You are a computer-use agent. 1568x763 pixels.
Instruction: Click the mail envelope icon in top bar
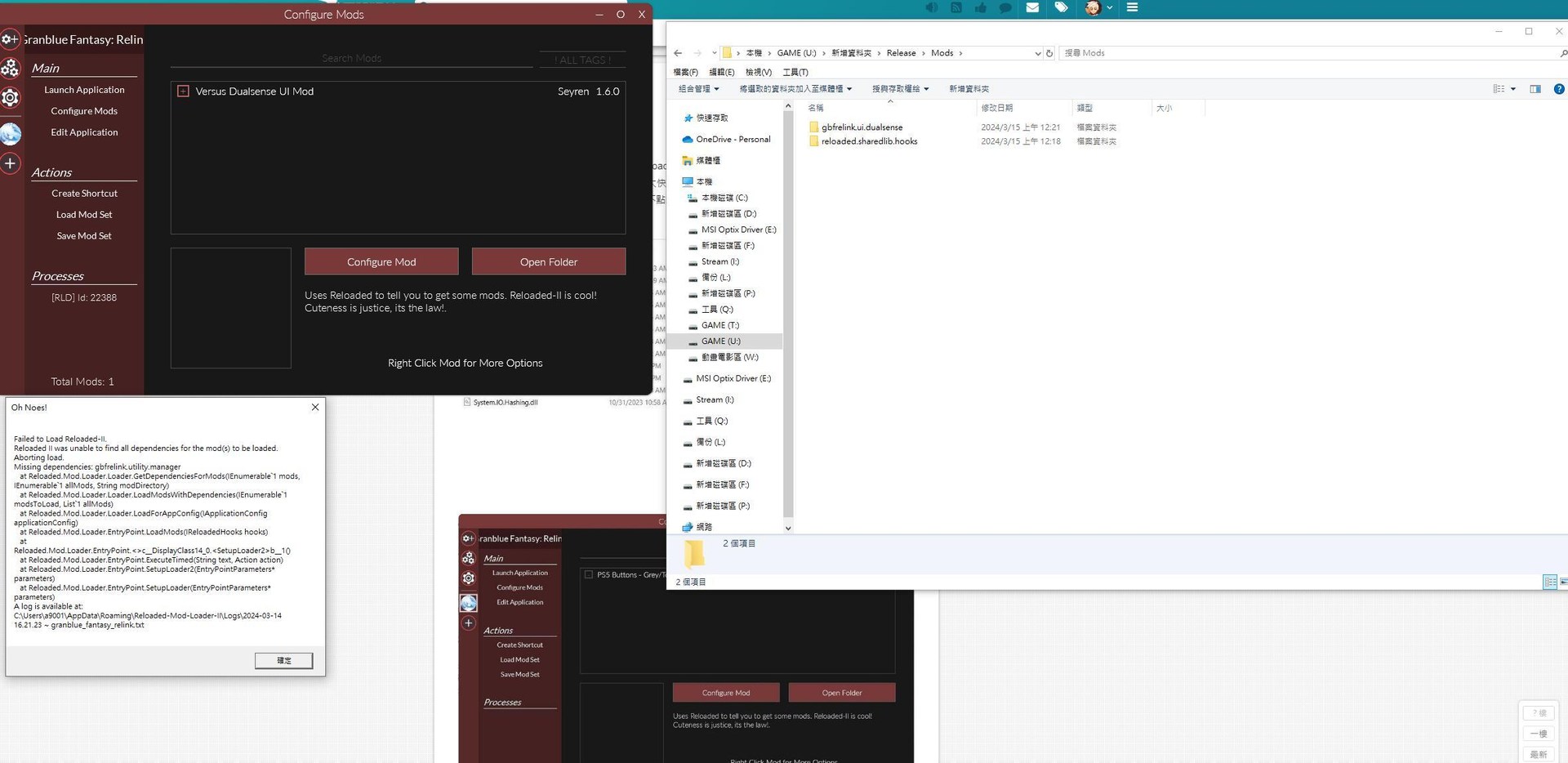click(1032, 7)
